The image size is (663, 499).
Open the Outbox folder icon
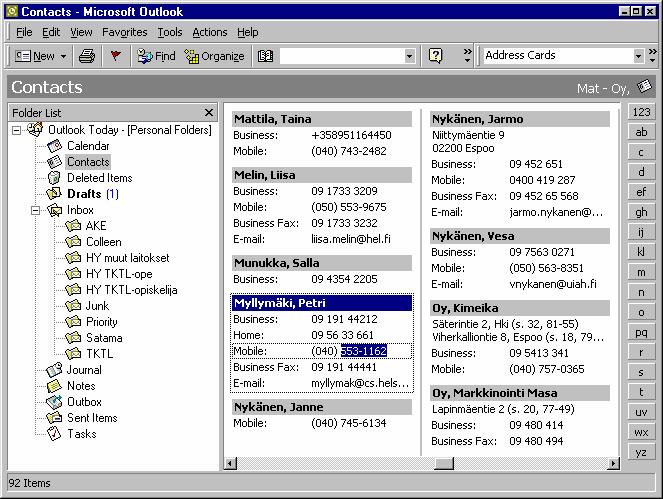click(54, 402)
